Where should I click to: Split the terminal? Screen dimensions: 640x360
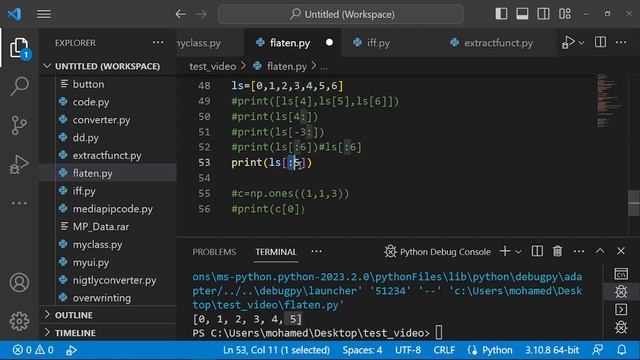537,251
